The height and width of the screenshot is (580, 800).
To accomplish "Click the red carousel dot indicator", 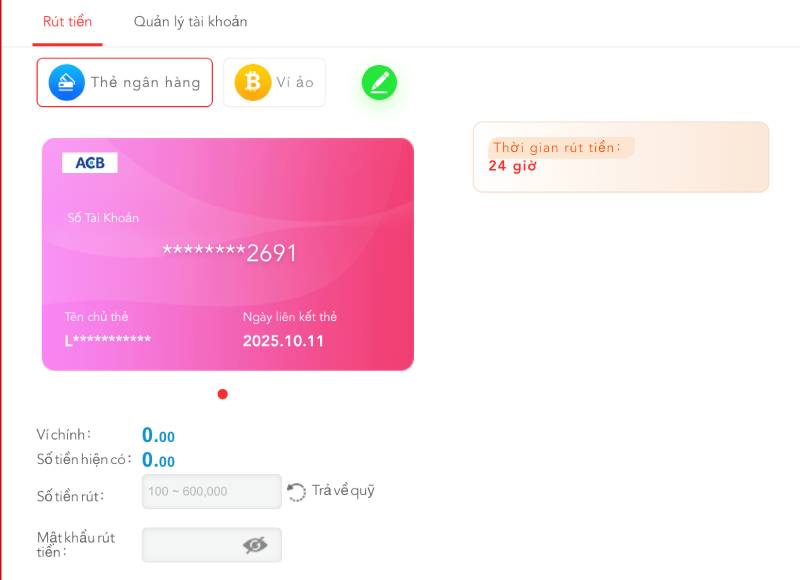I will [222, 394].
